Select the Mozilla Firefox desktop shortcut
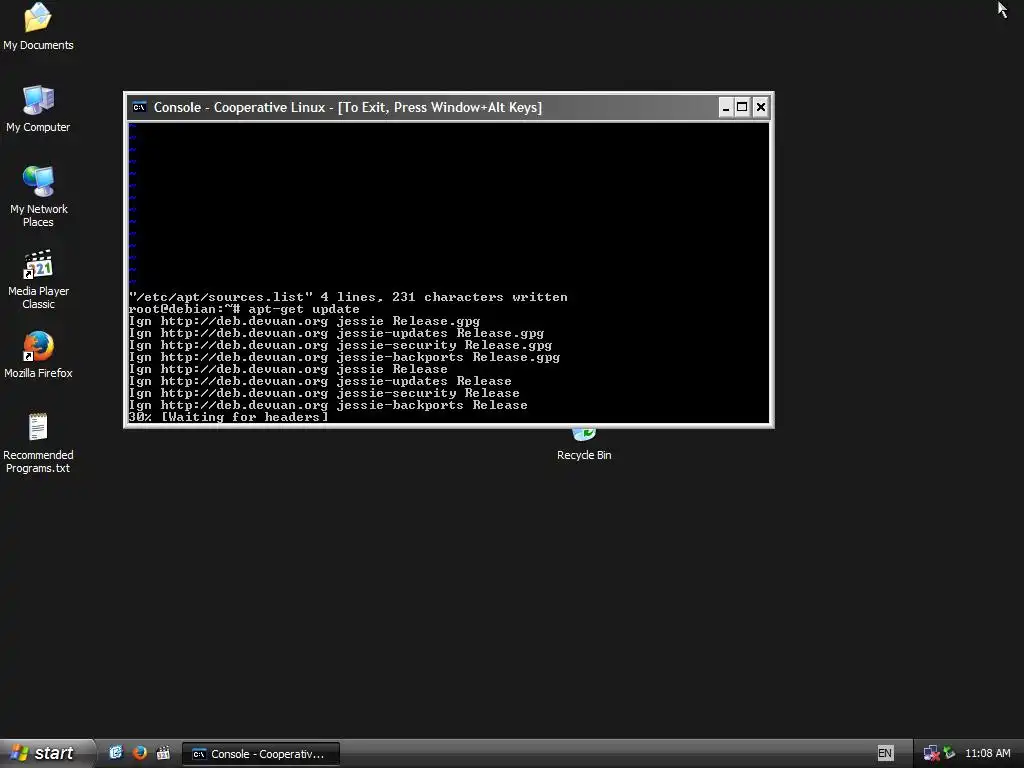Screen dimensions: 1024x768 (x=38, y=355)
